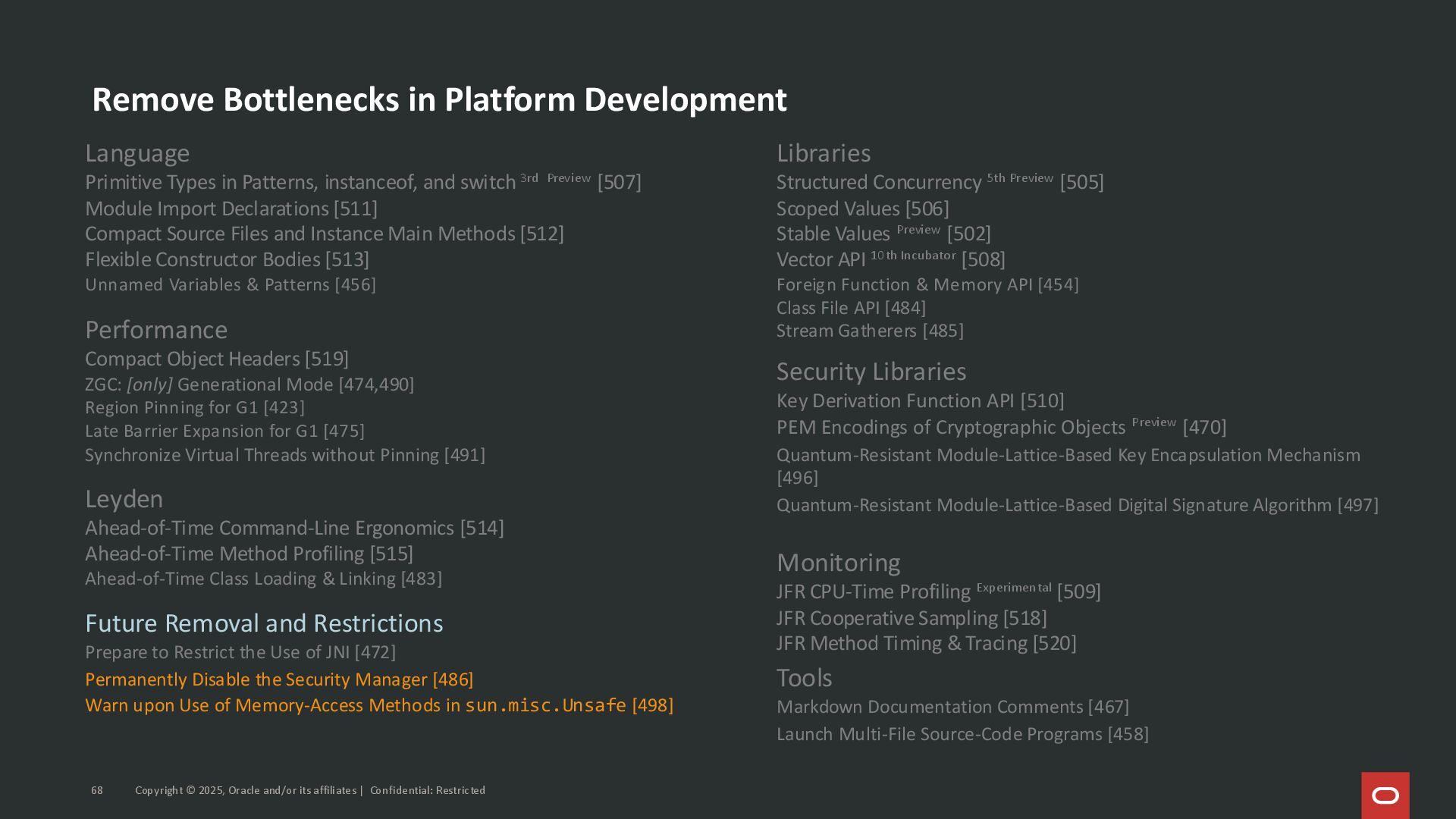This screenshot has height=819, width=1456.
Task: Click the highlighted Future Removal and Restrictions heading
Action: pos(263,623)
